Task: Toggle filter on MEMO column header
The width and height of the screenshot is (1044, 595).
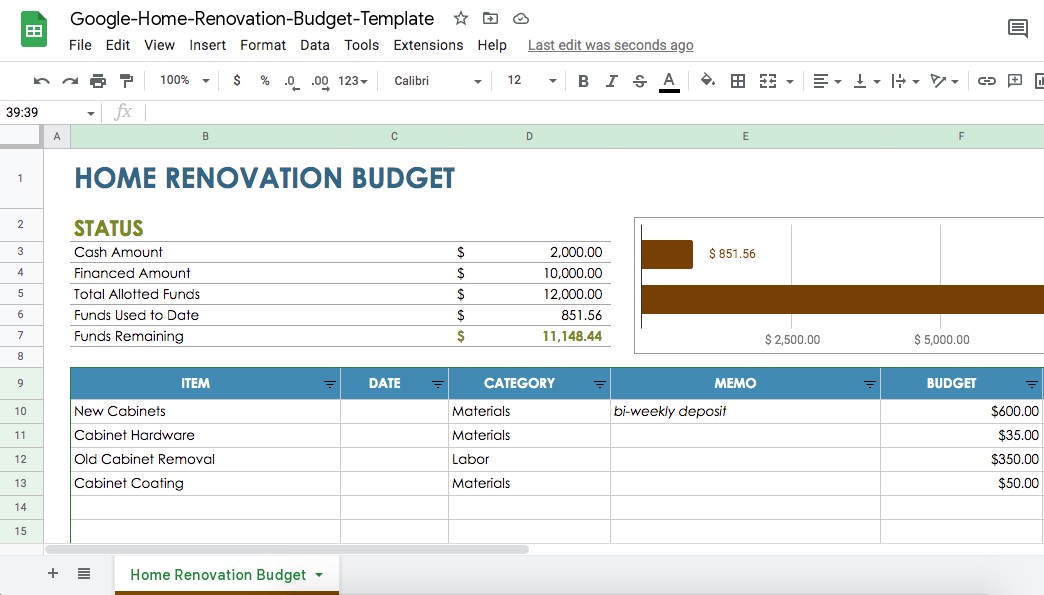Action: (x=870, y=385)
